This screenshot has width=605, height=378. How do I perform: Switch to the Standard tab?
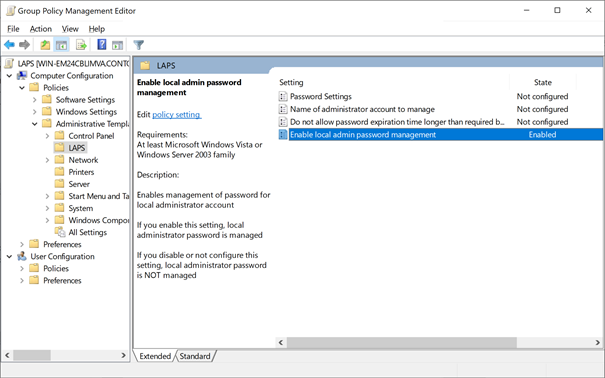pos(195,356)
